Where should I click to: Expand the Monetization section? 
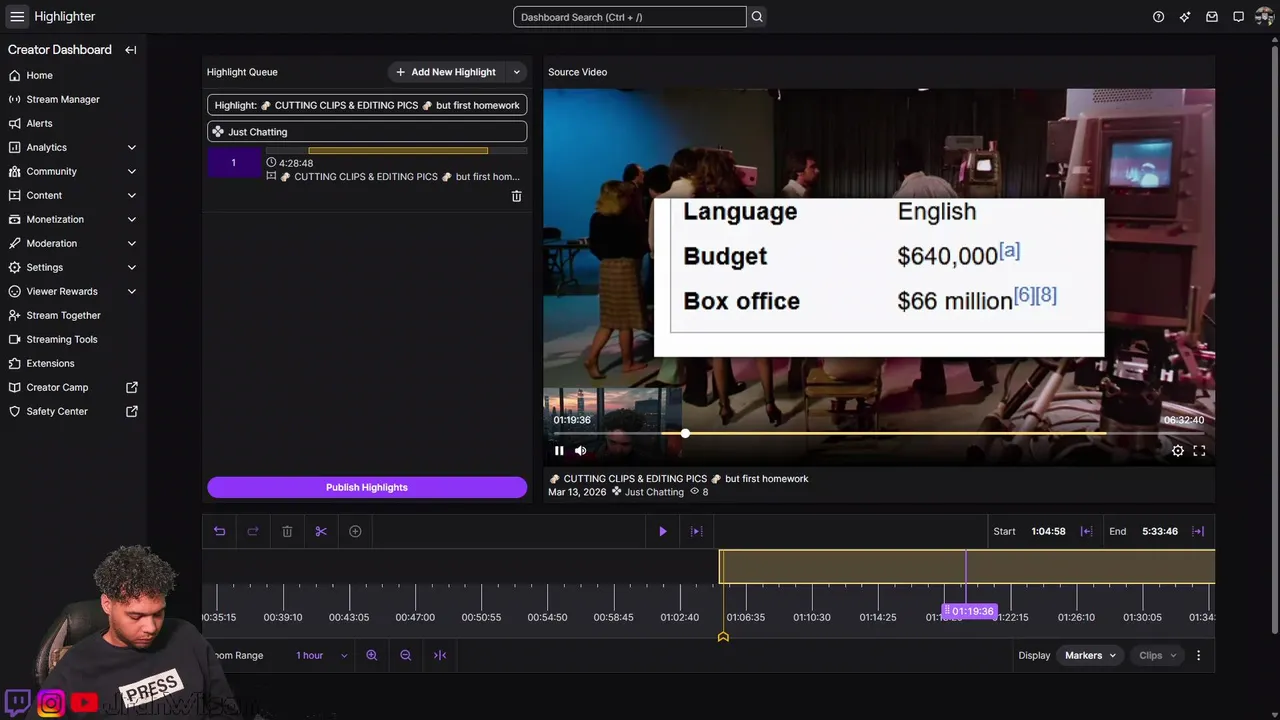pyautogui.click(x=132, y=219)
